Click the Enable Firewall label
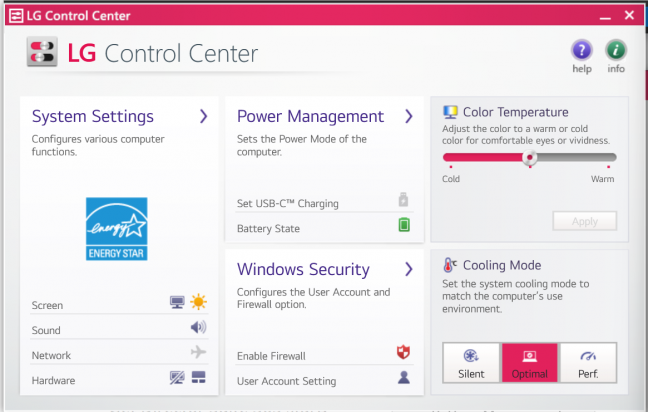Screen dimensions: 648x412 pos(271,356)
